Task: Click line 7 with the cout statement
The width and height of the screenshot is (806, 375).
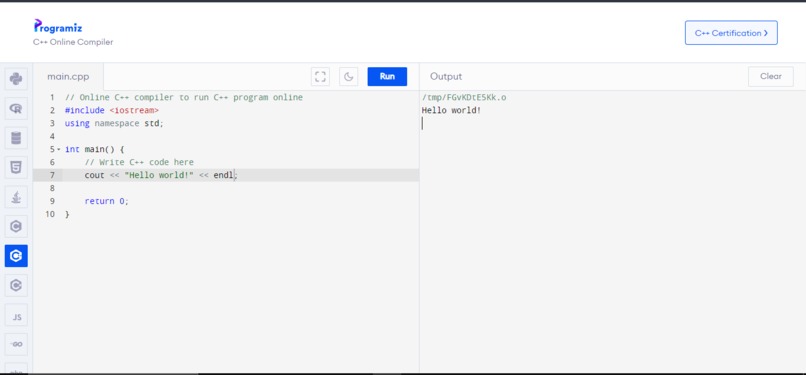Action: tap(226, 175)
